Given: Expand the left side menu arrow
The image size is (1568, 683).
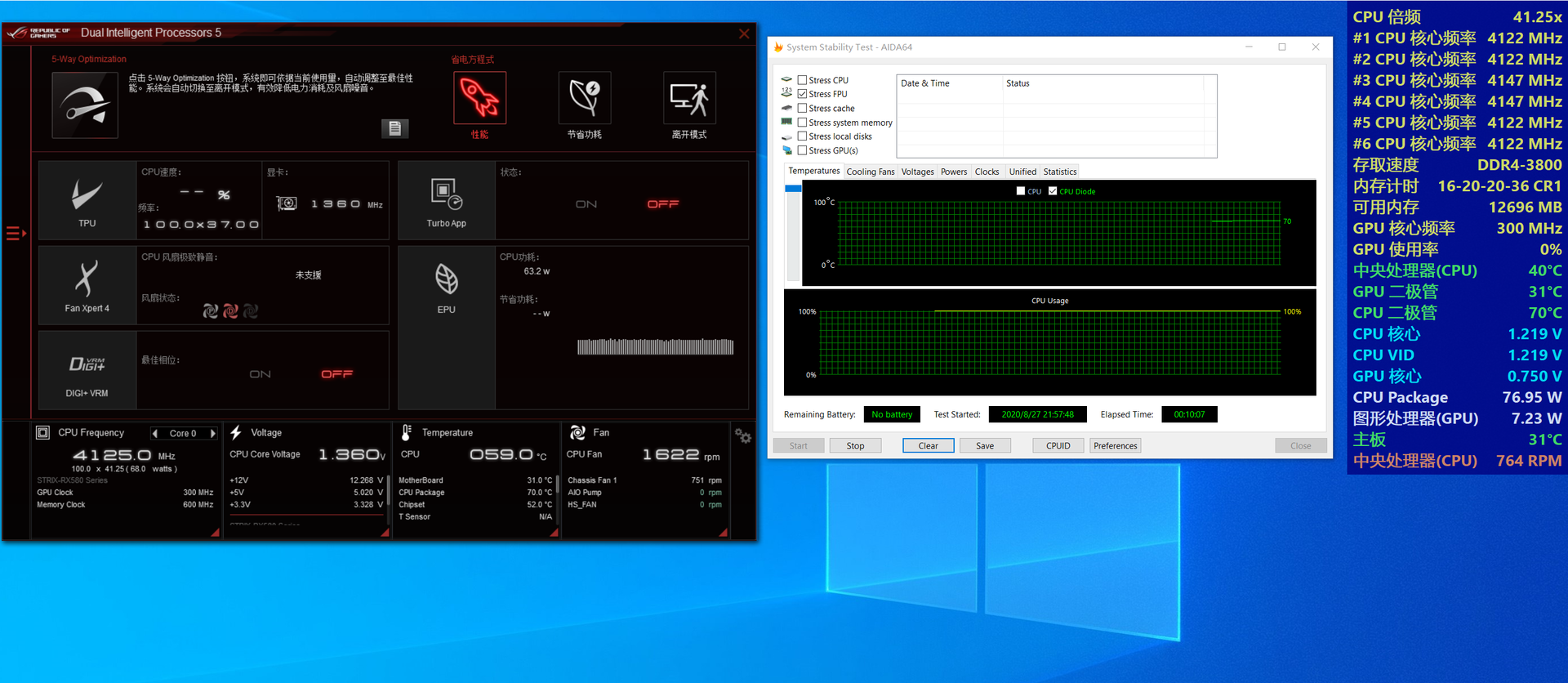Looking at the screenshot, I should [x=16, y=234].
